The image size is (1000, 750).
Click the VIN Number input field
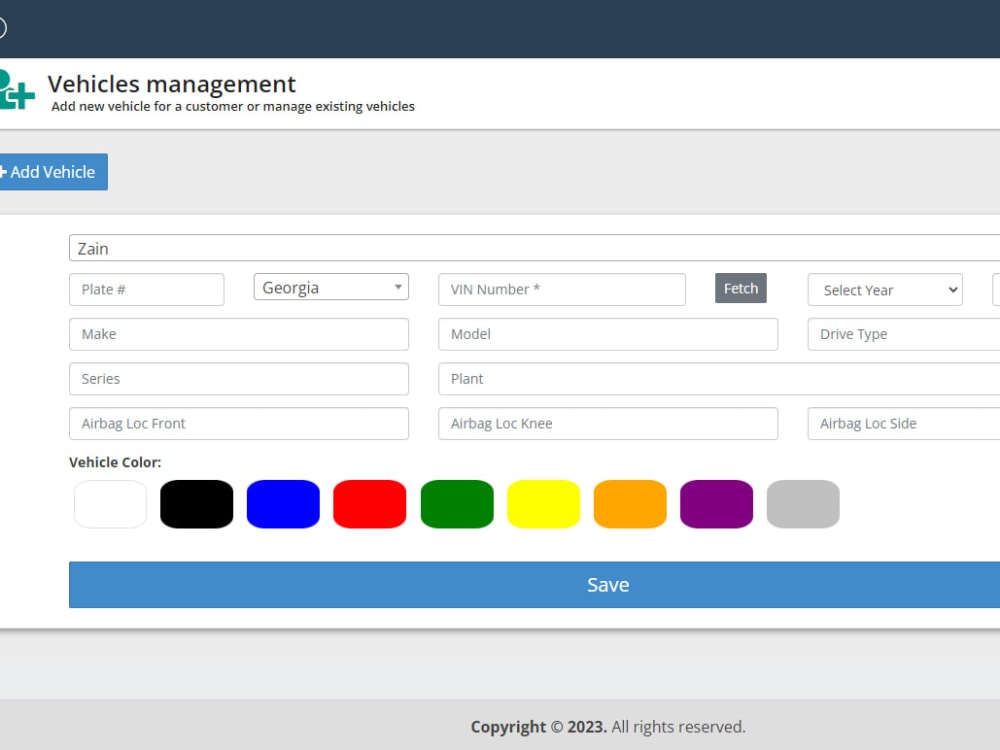click(x=561, y=289)
